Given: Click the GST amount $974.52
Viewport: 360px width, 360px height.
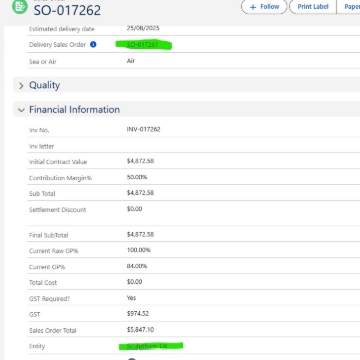Looking at the screenshot, I should [138, 314].
